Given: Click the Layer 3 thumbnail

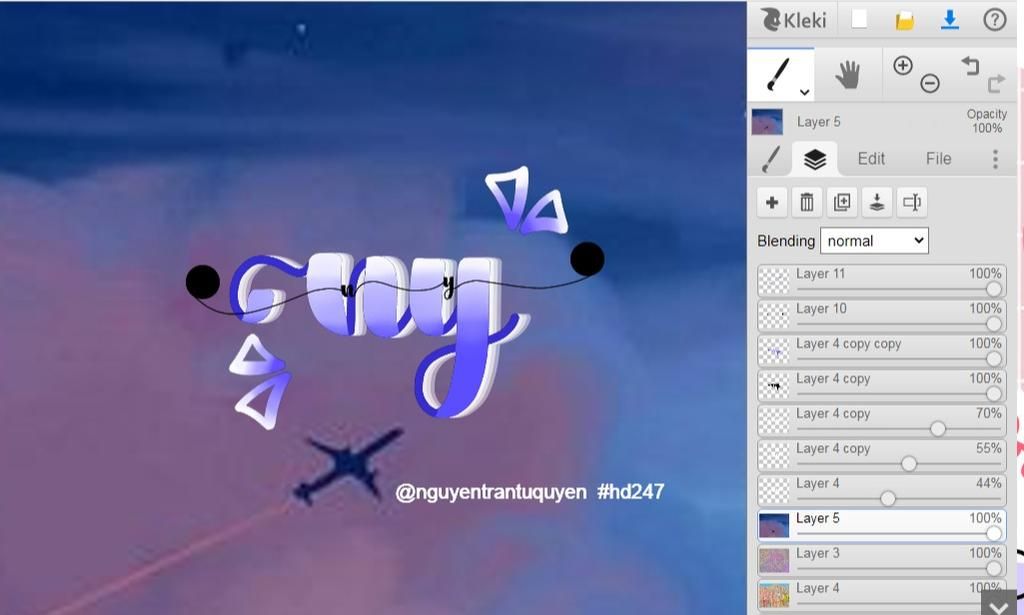Looking at the screenshot, I should [x=774, y=560].
